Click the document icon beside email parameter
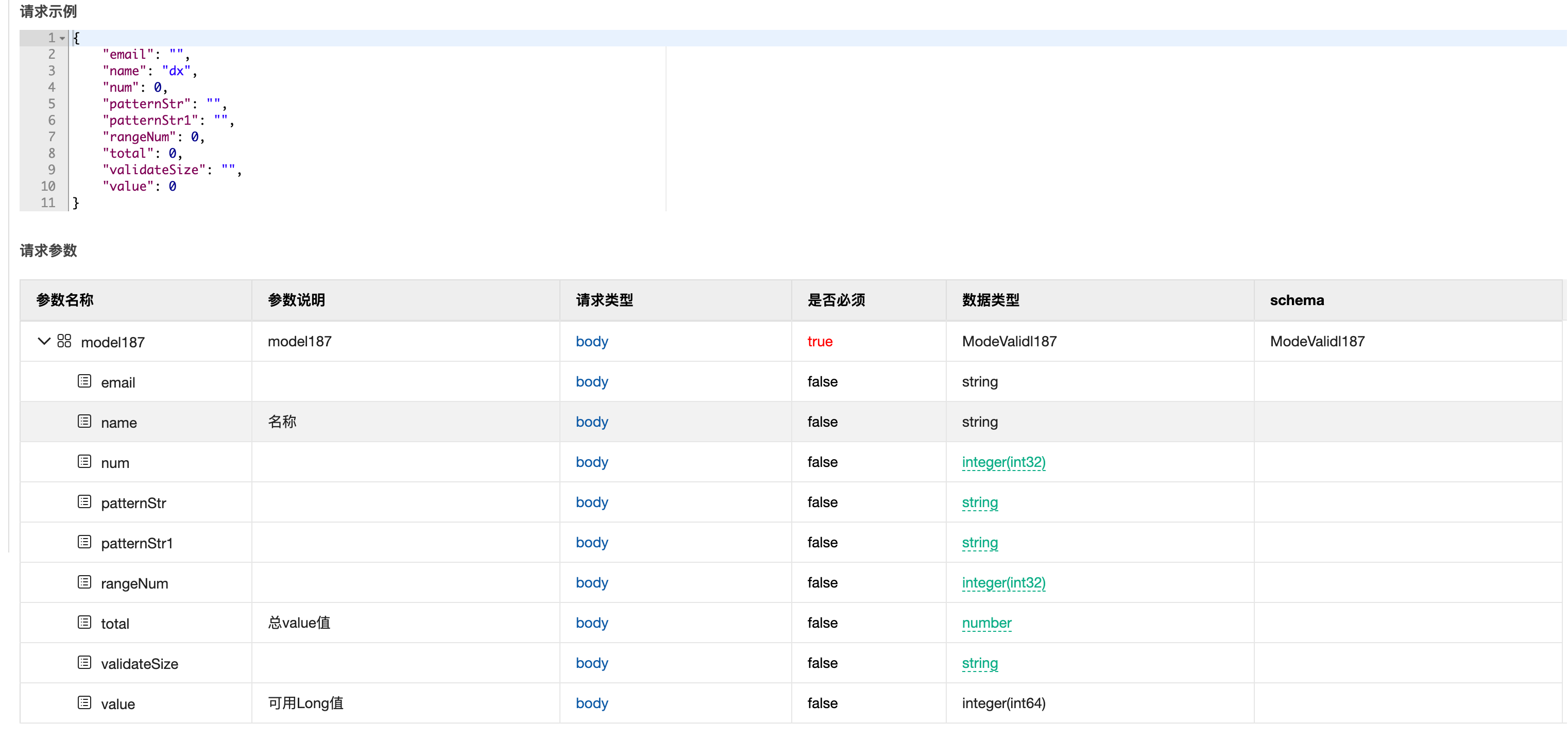The image size is (1568, 738). click(x=84, y=381)
